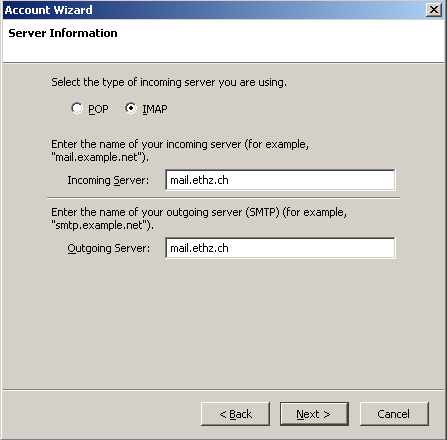
Task: Focus the Incoming Server text field
Action: [280, 180]
